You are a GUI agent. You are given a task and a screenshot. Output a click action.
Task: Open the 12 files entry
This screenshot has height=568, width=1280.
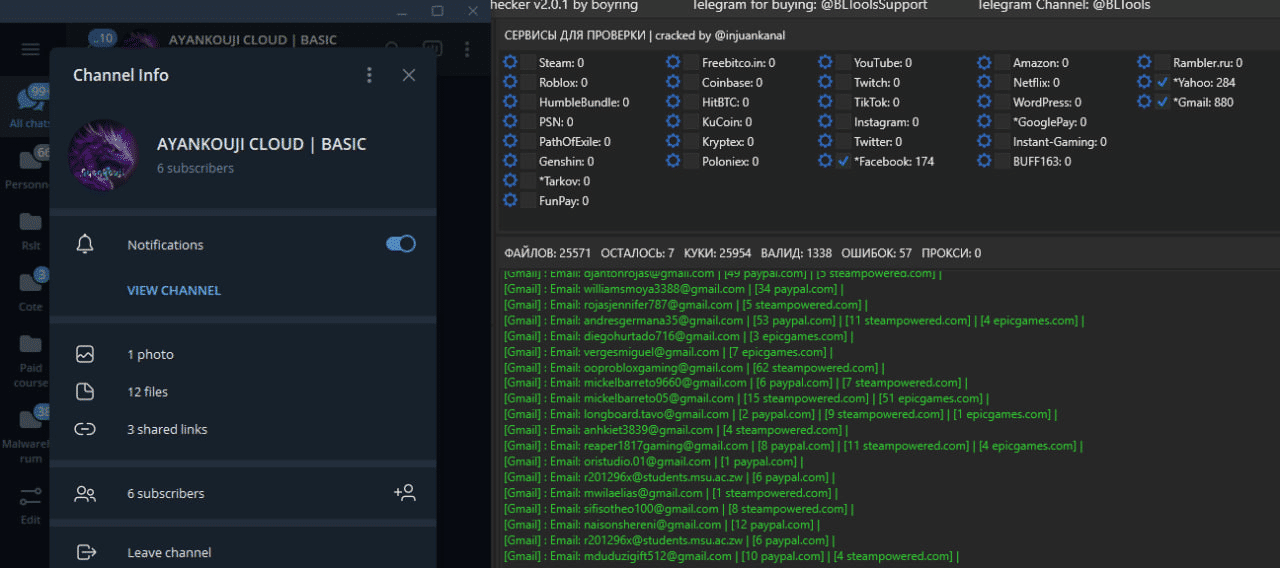[x=148, y=392]
